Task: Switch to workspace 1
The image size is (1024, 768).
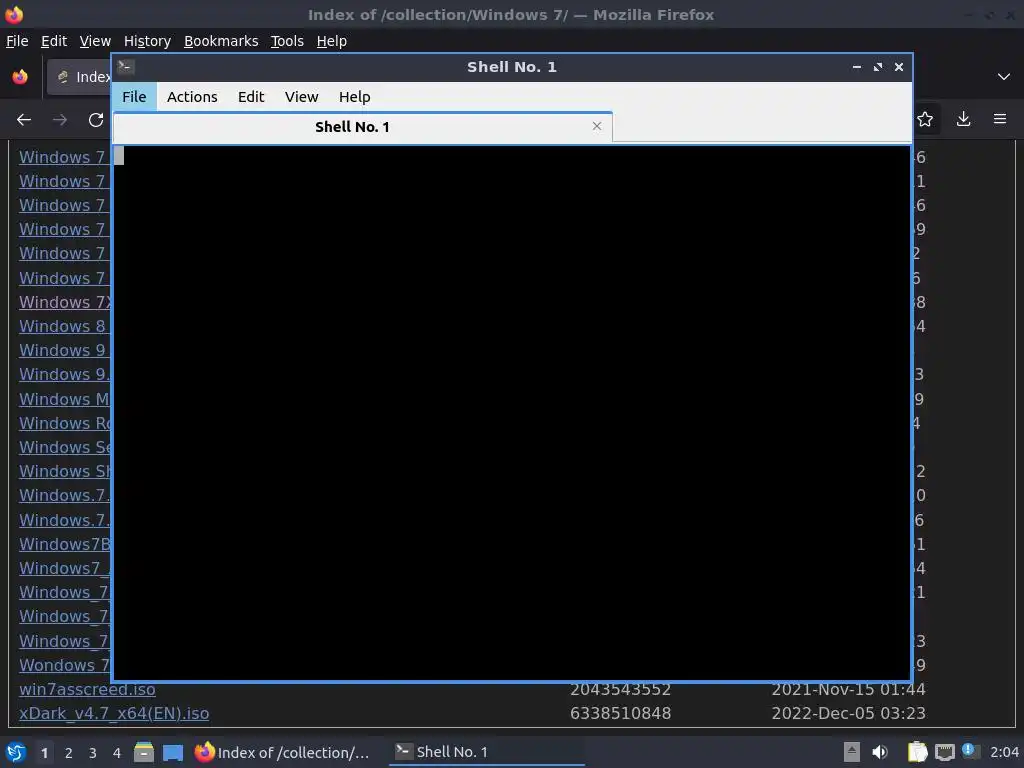Action: tap(44, 753)
